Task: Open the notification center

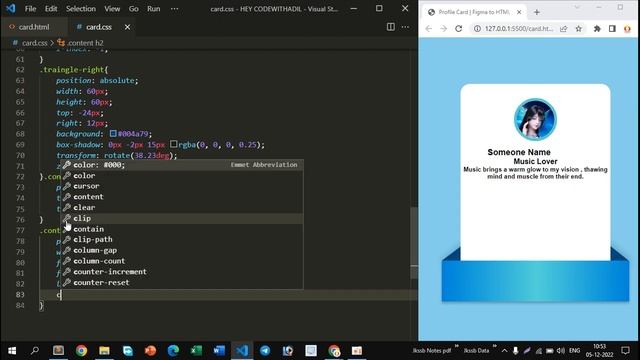Action: (625, 351)
